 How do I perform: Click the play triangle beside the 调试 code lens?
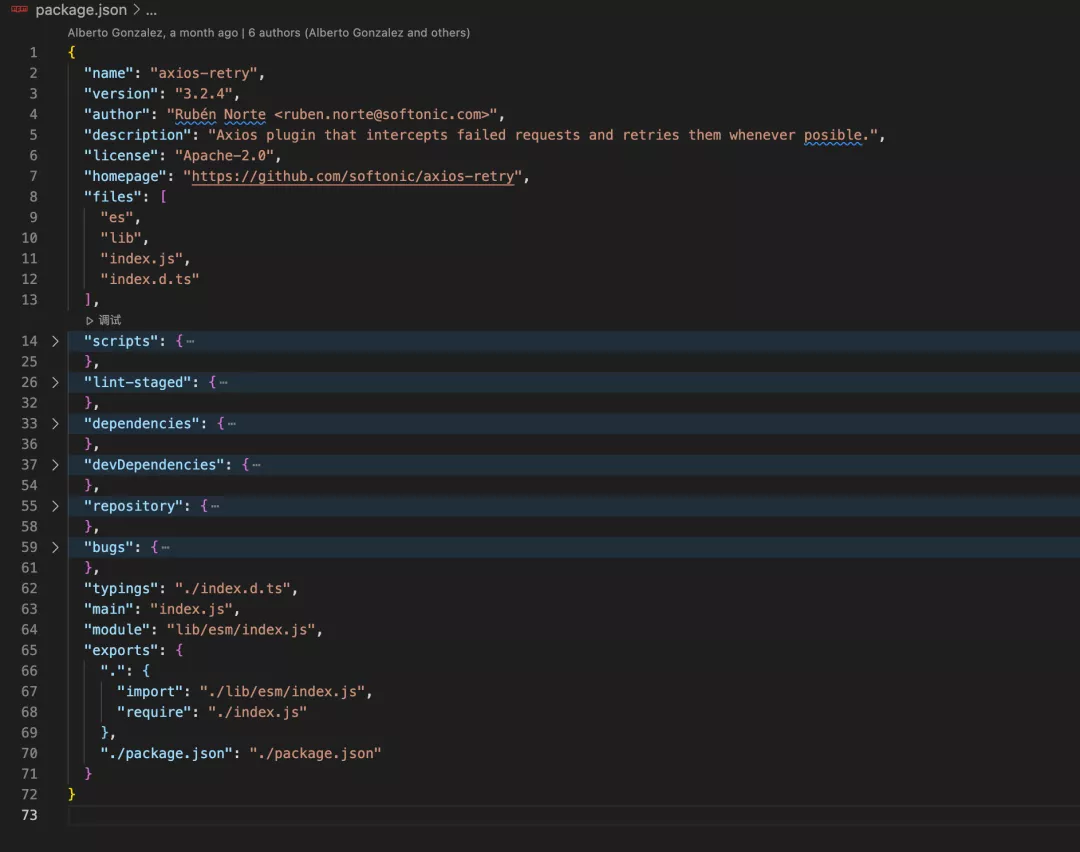click(90, 321)
